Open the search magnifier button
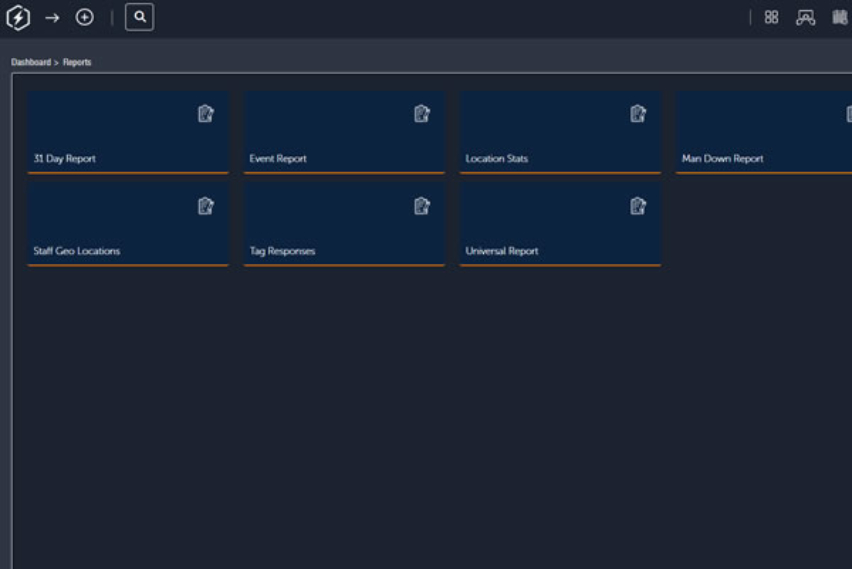 (140, 17)
